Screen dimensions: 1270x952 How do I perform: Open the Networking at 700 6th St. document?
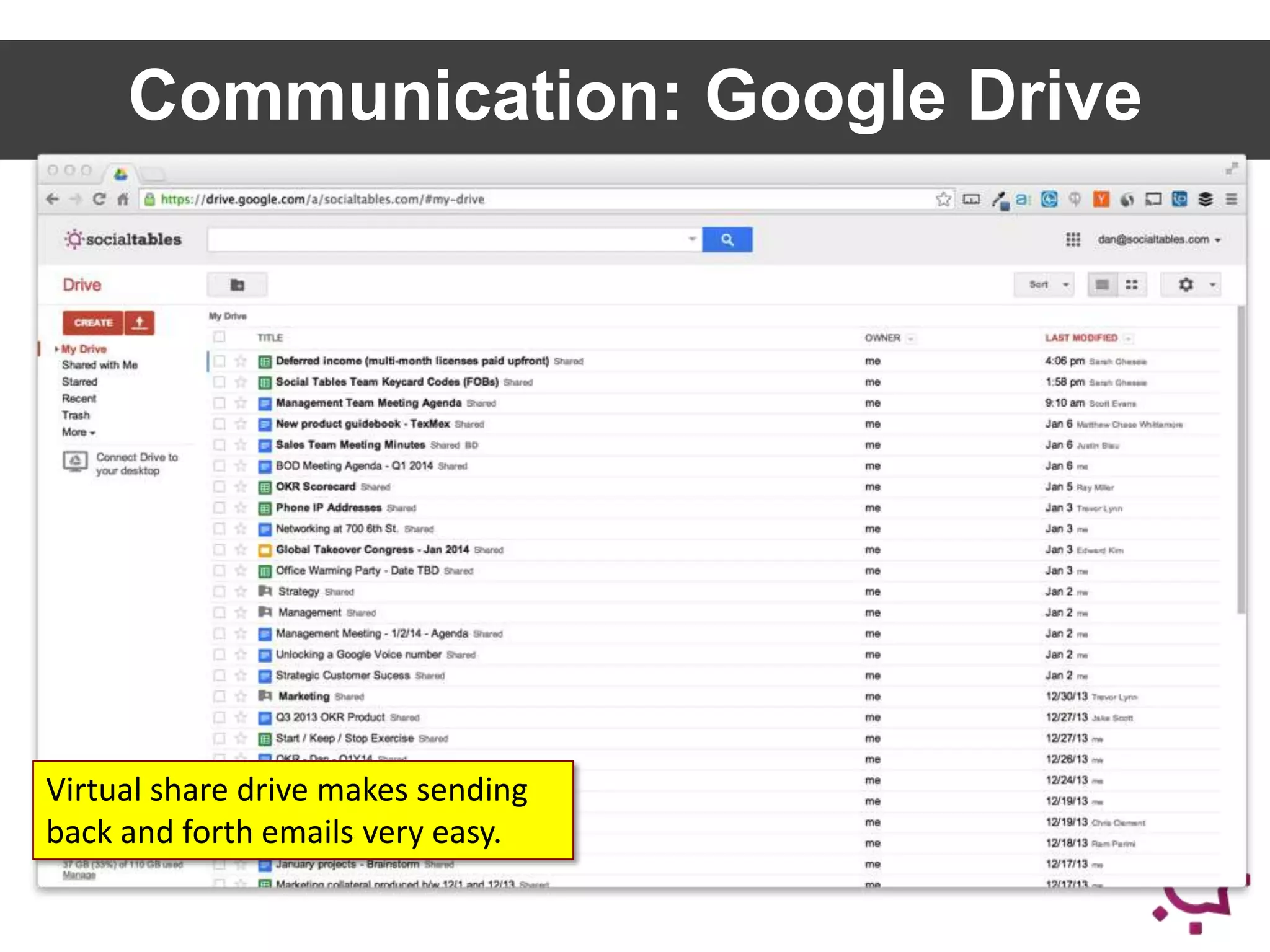(337, 529)
